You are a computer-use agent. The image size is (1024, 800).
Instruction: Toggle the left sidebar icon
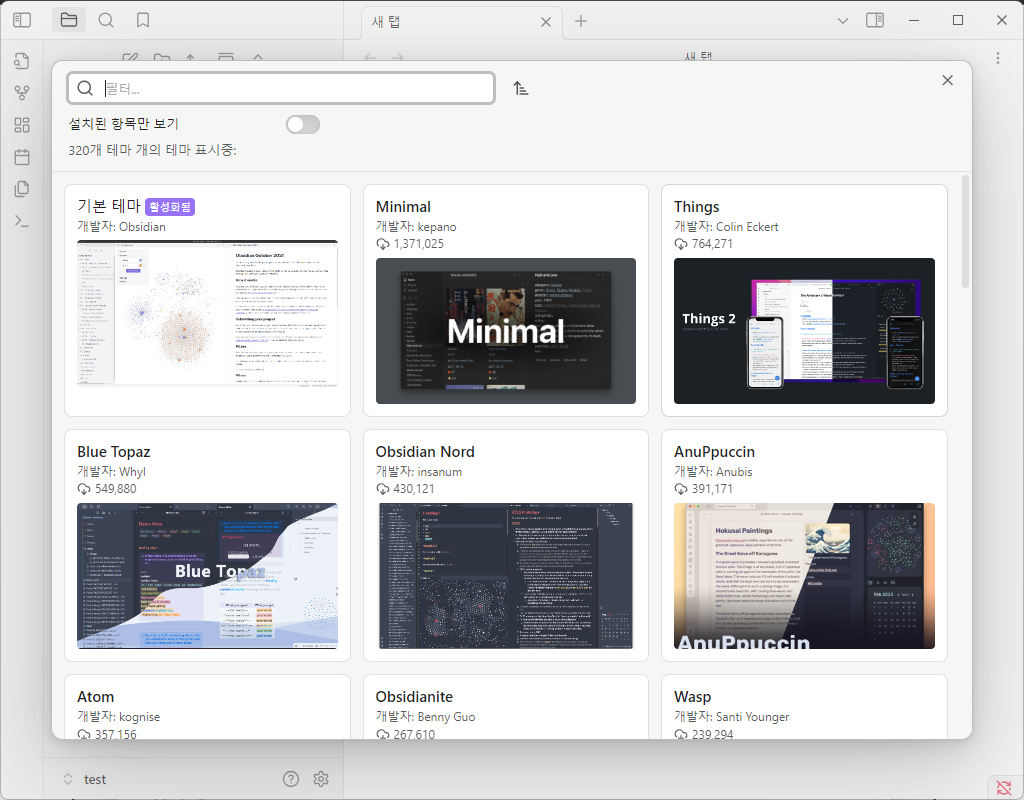[x=22, y=20]
